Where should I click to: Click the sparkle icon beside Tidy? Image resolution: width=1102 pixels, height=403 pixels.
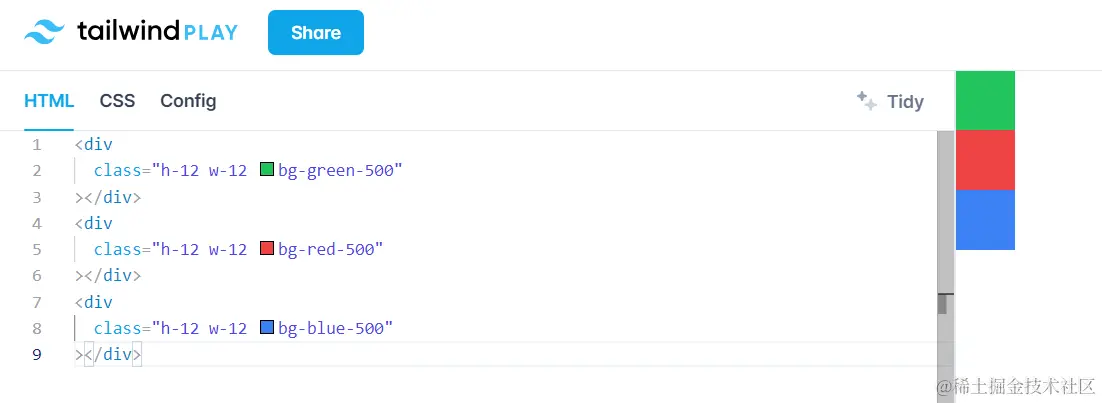tap(866, 100)
